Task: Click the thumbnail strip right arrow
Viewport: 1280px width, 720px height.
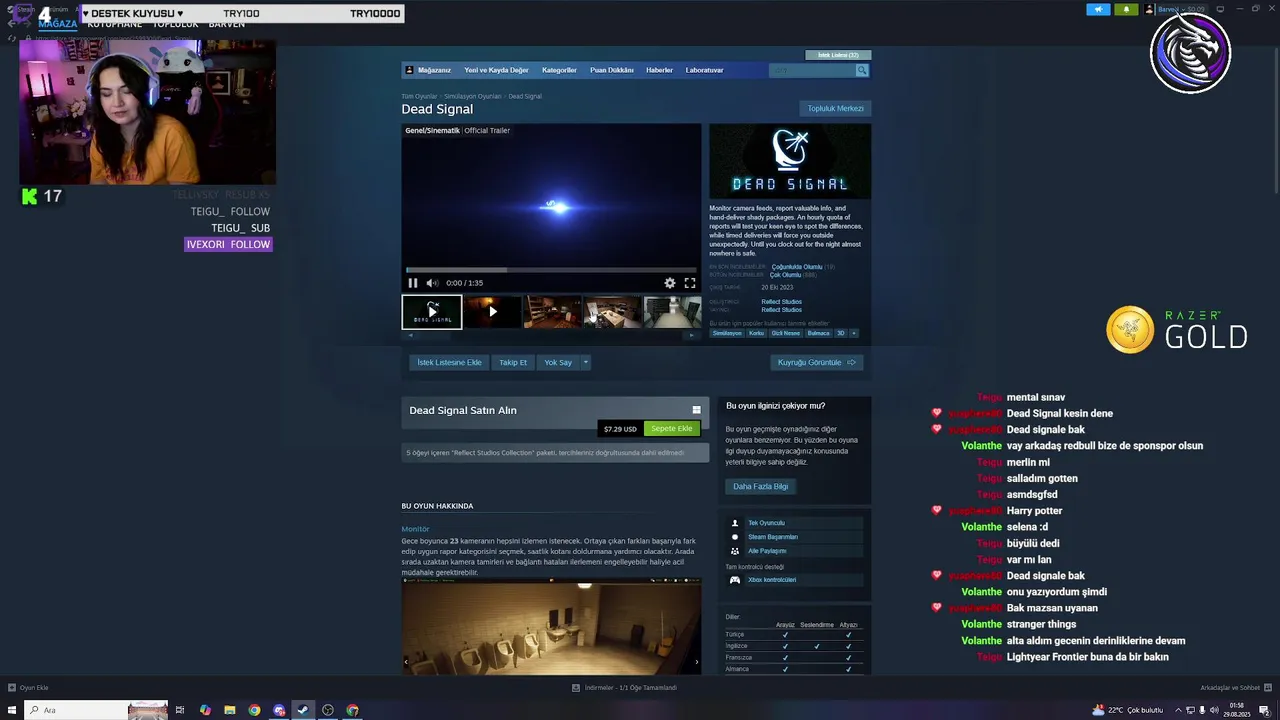Action: tap(691, 335)
